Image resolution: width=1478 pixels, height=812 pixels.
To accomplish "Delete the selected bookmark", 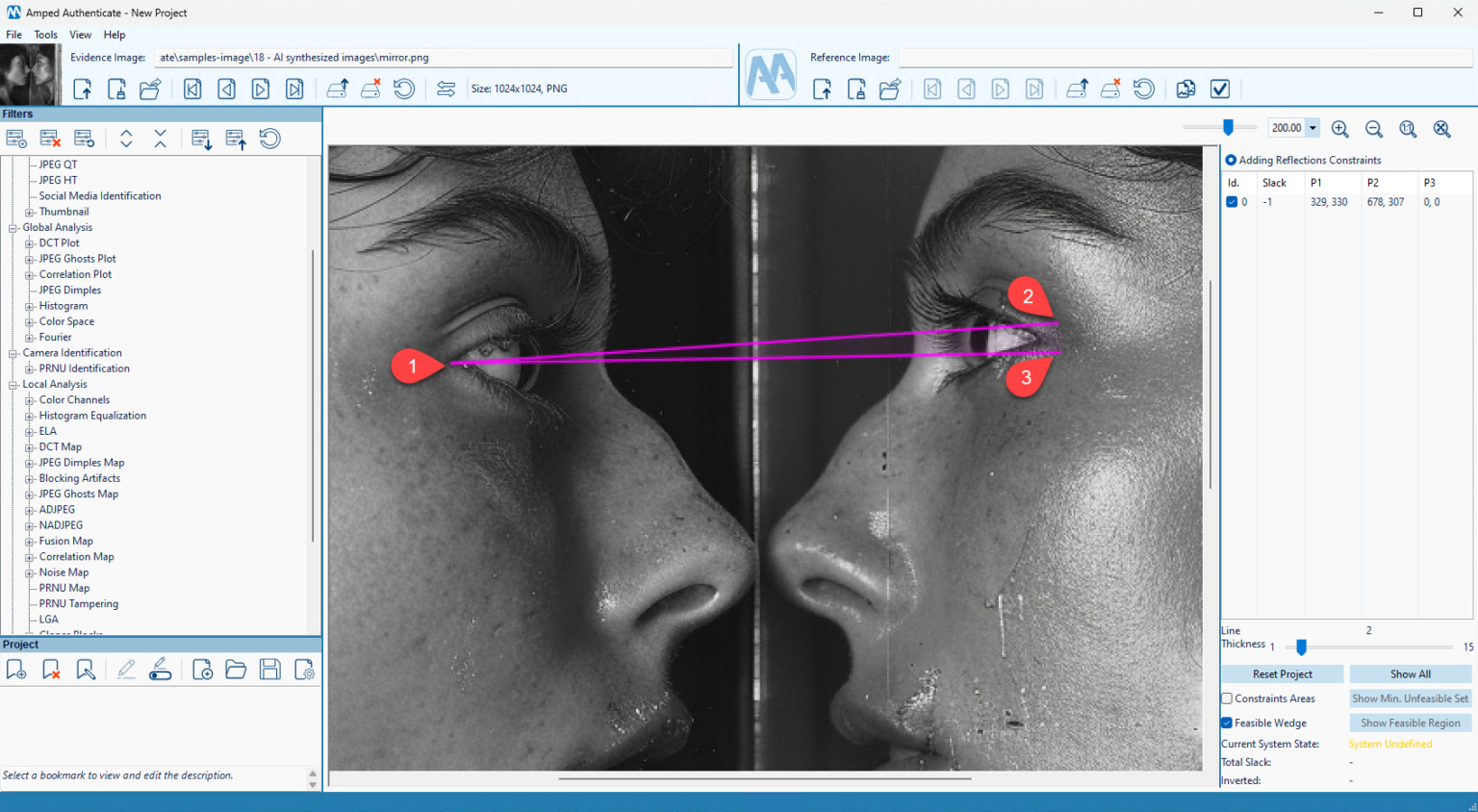I will (x=50, y=669).
